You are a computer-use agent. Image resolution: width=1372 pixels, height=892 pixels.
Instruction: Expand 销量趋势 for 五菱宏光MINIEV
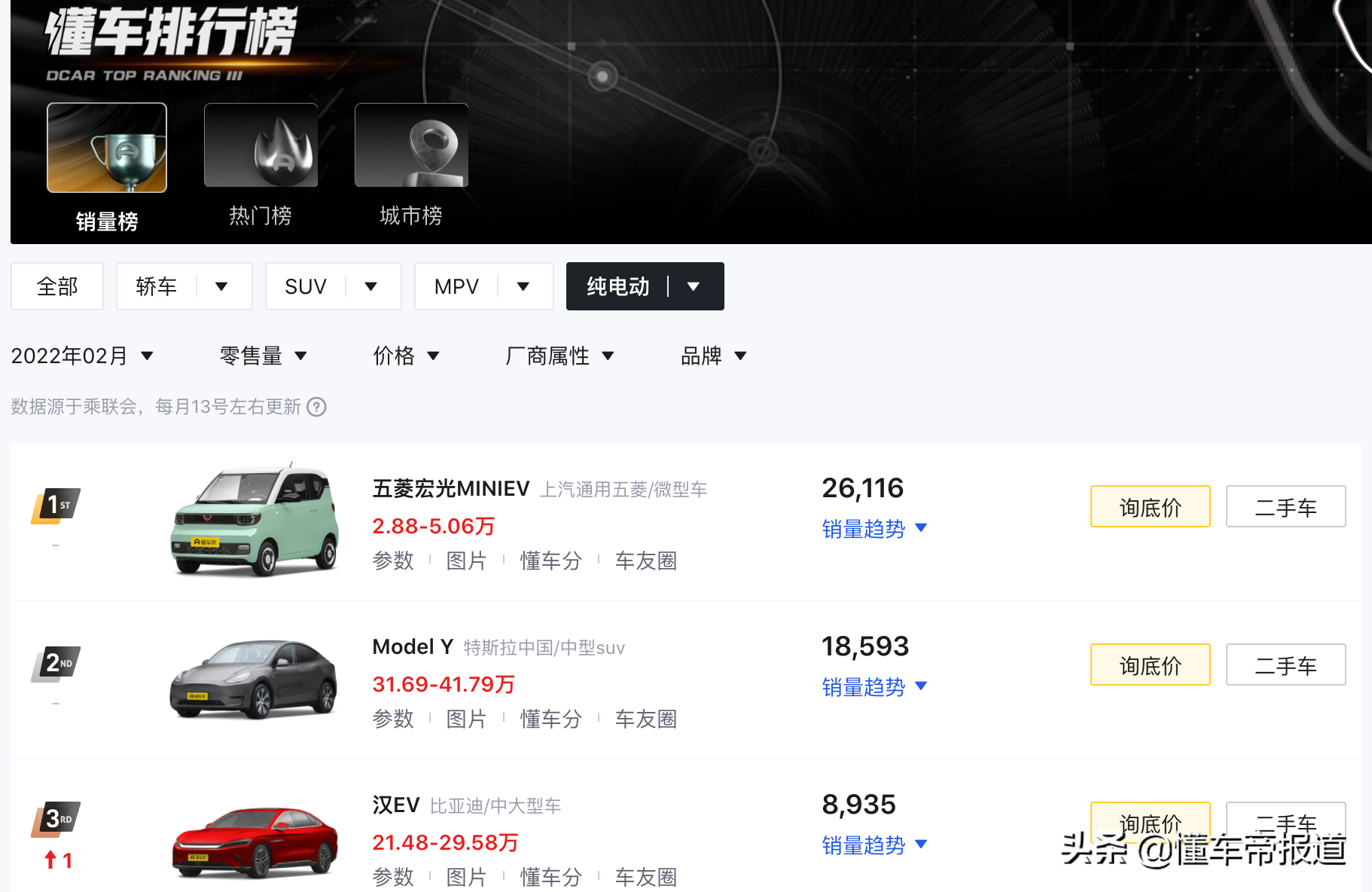[x=874, y=529]
